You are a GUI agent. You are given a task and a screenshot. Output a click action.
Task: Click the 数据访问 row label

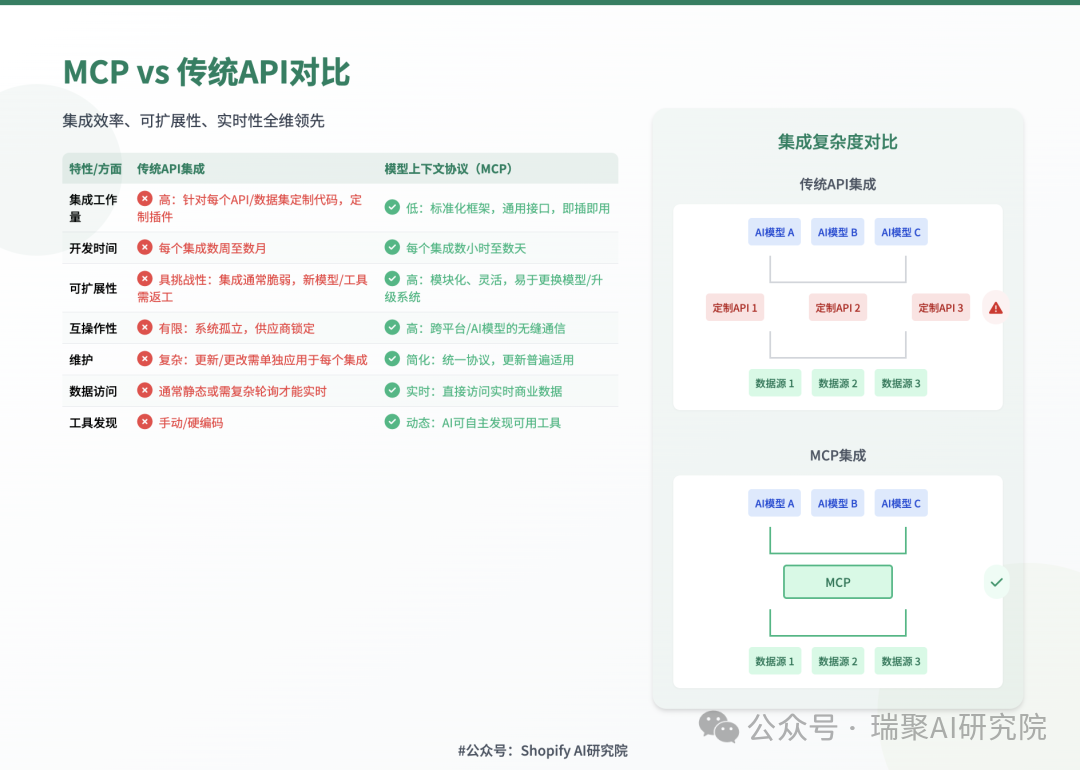pyautogui.click(x=93, y=391)
